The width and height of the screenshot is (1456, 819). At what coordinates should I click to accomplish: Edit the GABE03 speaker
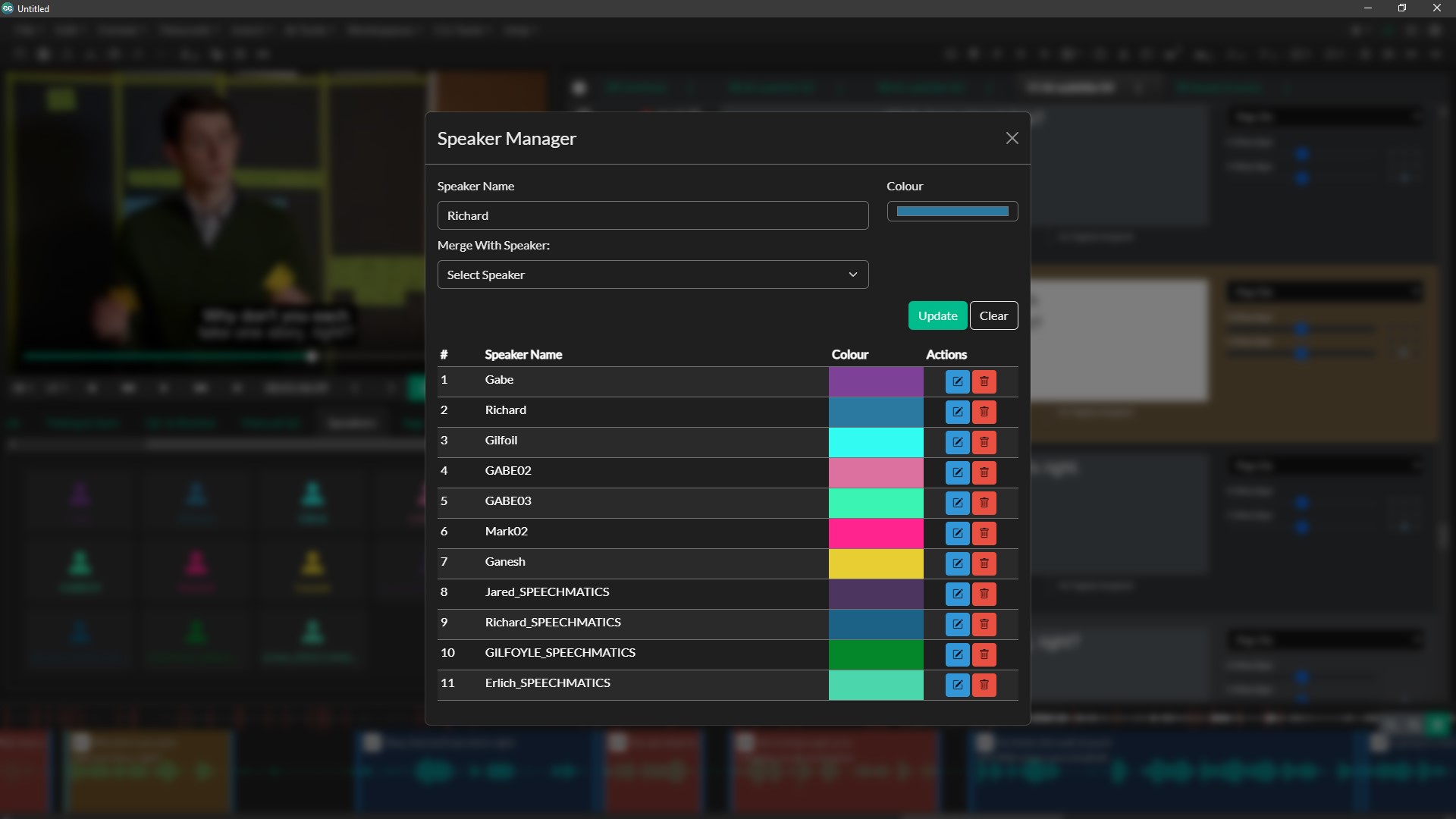coord(957,503)
